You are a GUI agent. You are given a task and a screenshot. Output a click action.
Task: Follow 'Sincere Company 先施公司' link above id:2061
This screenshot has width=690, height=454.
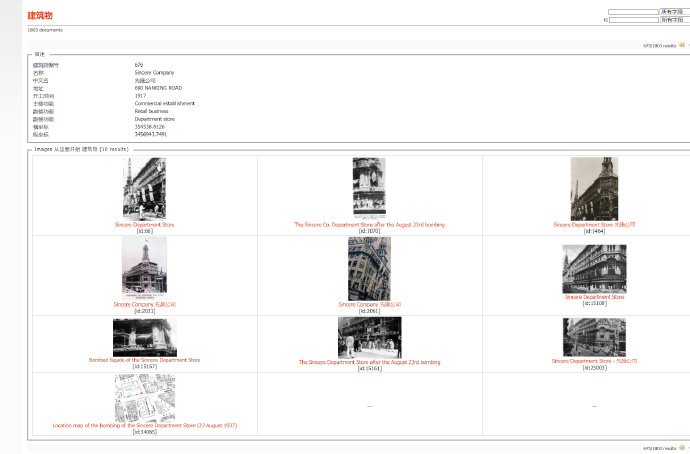click(370, 304)
